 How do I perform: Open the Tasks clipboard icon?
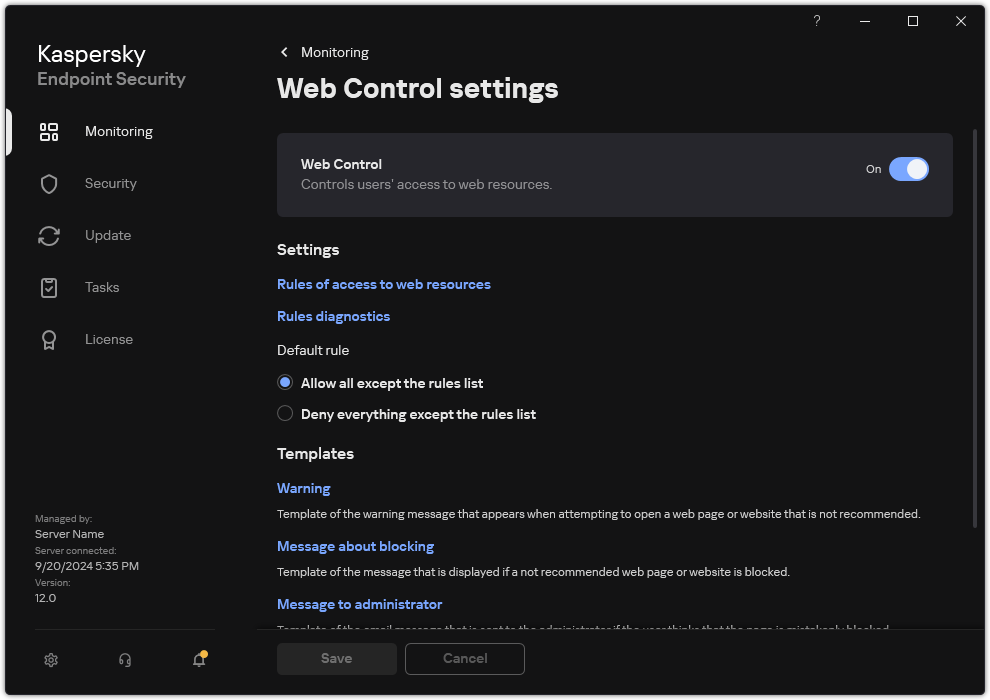tap(48, 287)
